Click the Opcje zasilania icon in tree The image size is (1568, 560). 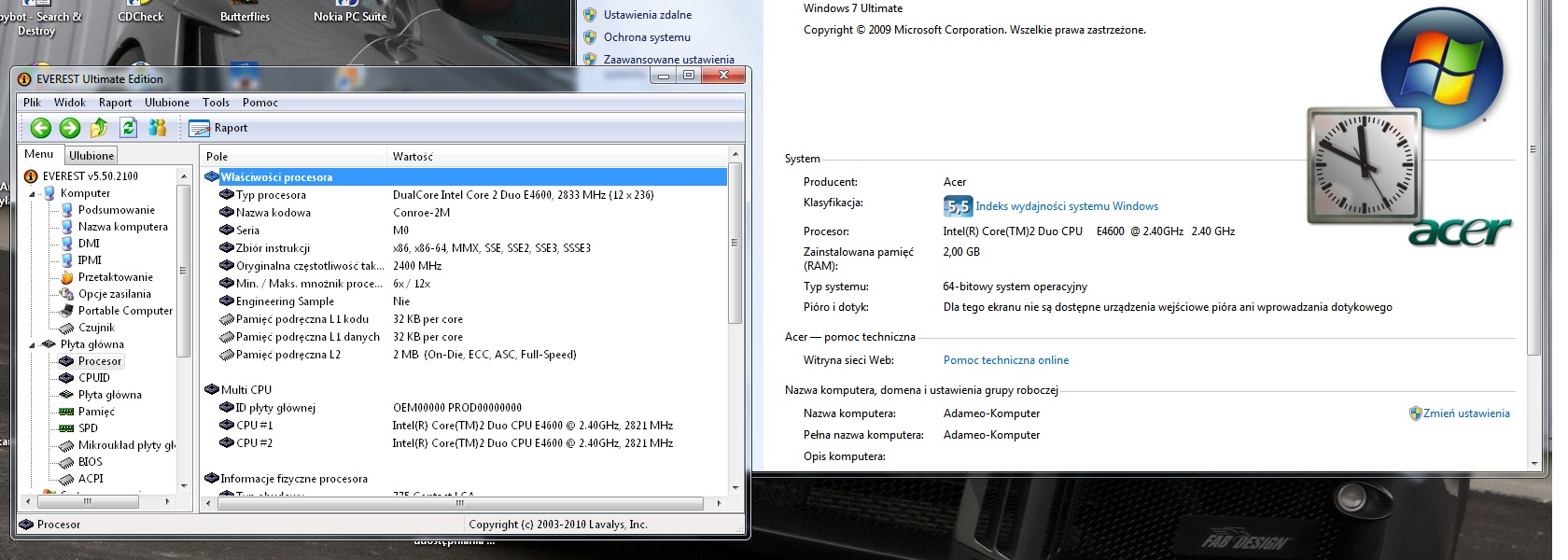[66, 294]
